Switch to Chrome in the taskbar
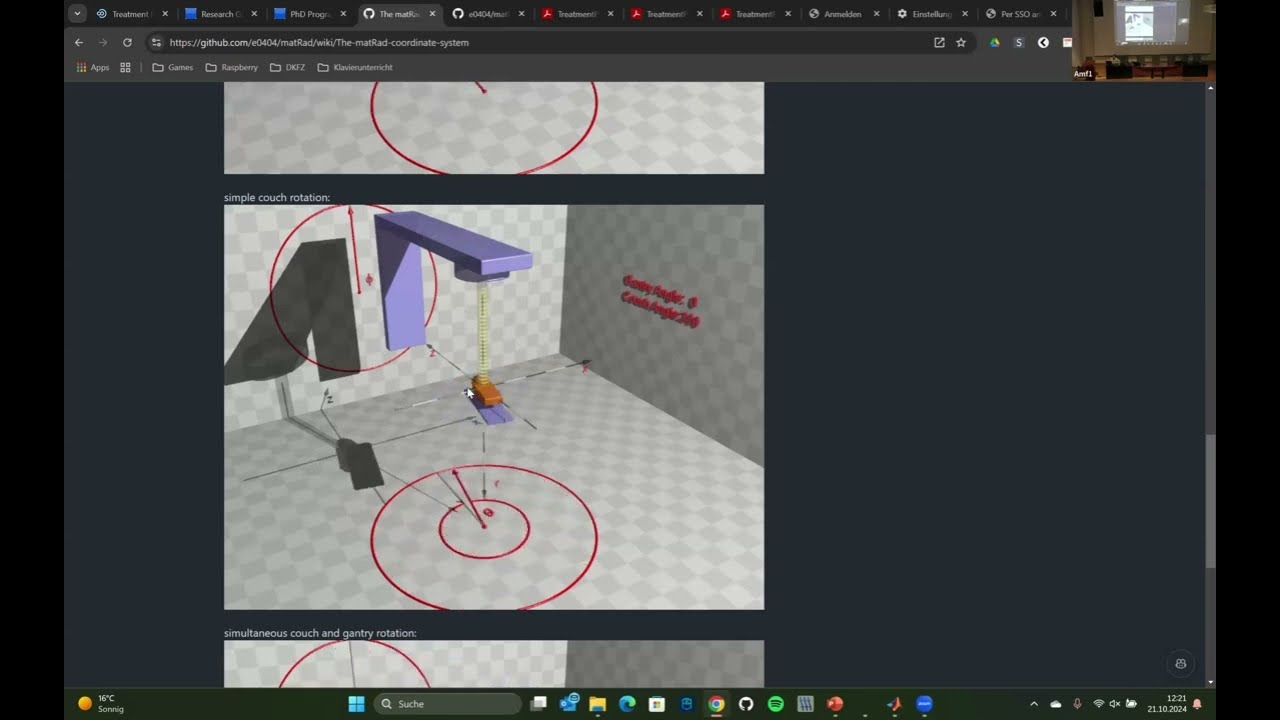 pyautogui.click(x=716, y=704)
